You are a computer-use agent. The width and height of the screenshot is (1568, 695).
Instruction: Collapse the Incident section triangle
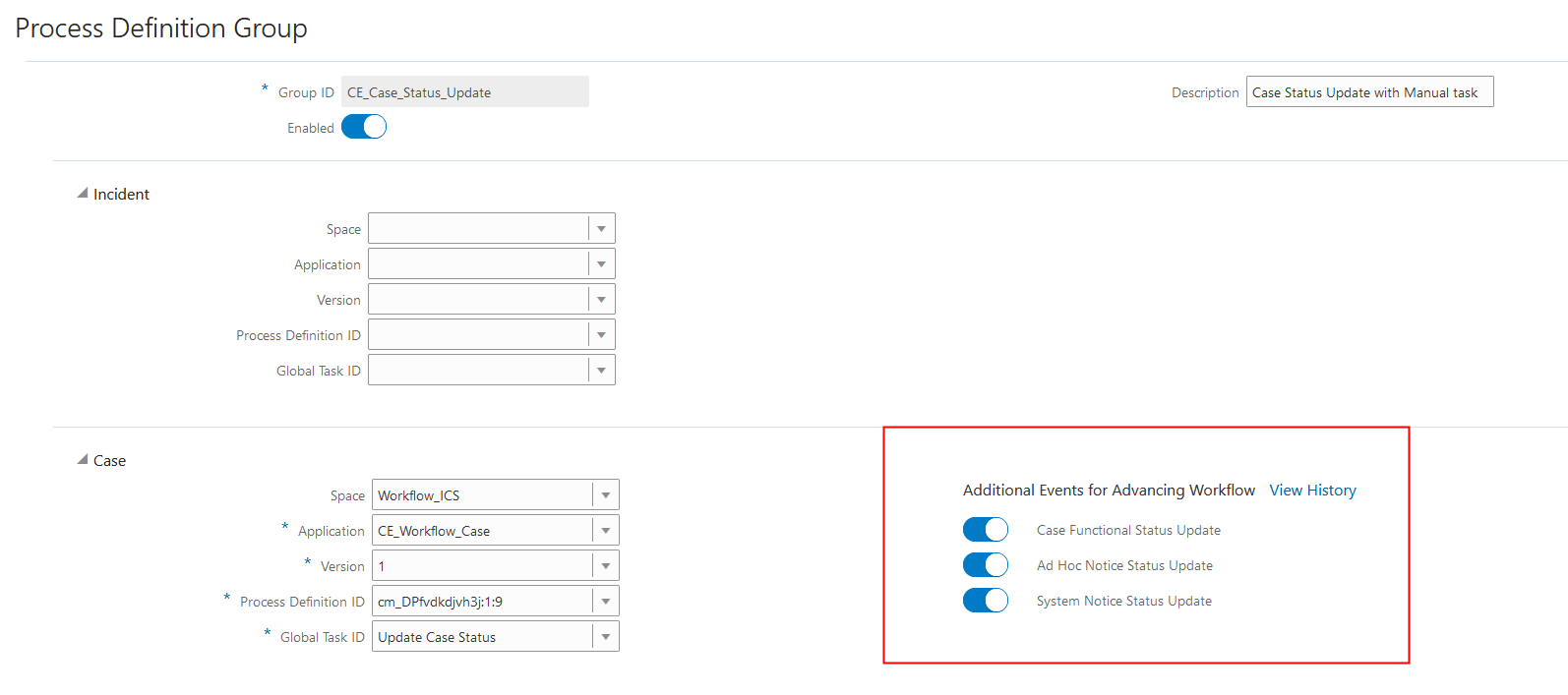83,194
